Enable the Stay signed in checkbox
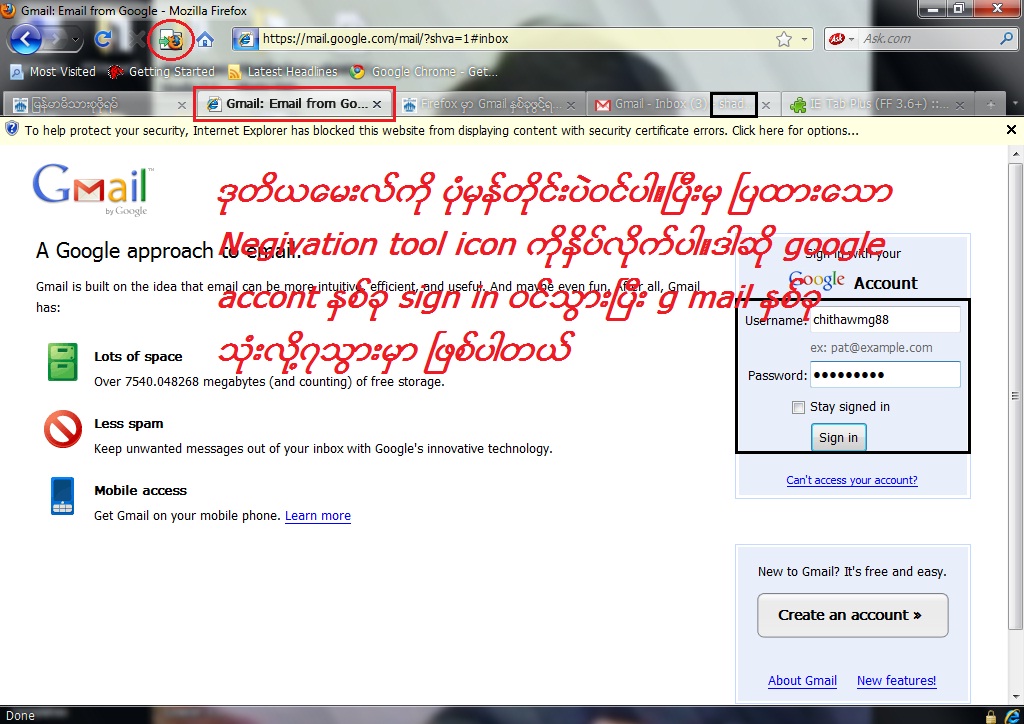 tap(798, 407)
